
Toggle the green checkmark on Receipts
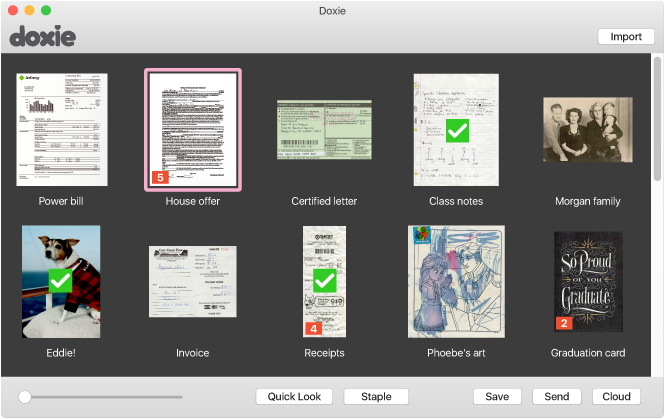point(324,280)
